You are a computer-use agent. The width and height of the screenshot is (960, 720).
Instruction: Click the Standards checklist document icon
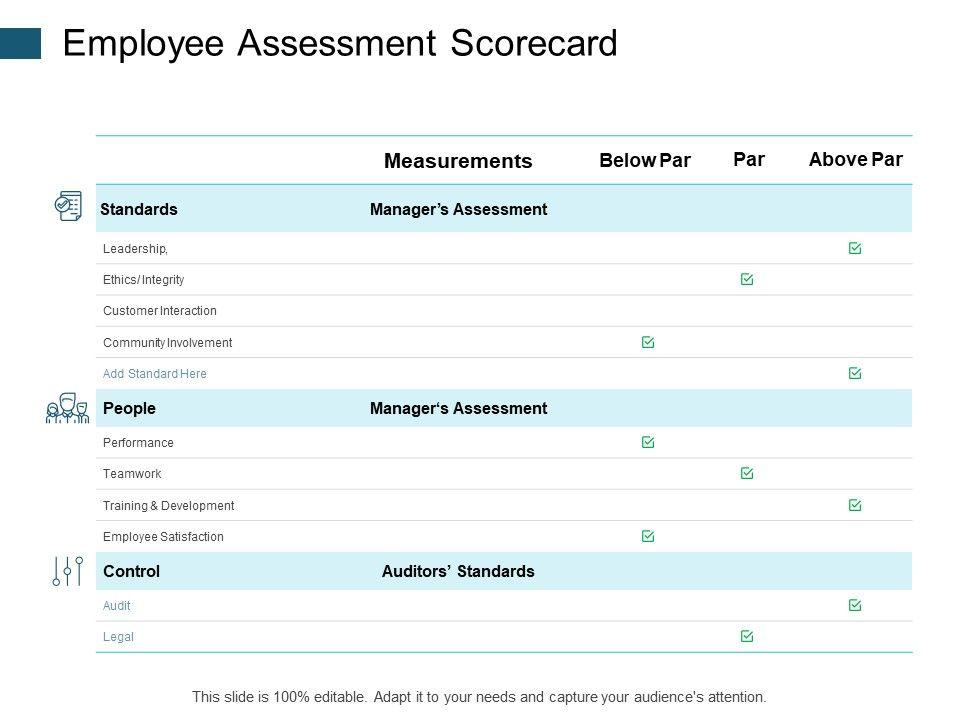click(68, 206)
